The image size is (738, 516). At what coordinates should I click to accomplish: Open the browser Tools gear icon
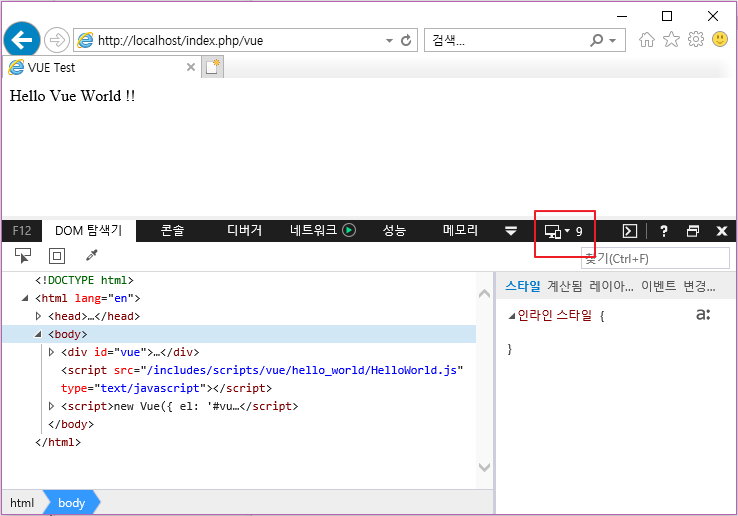[695, 40]
